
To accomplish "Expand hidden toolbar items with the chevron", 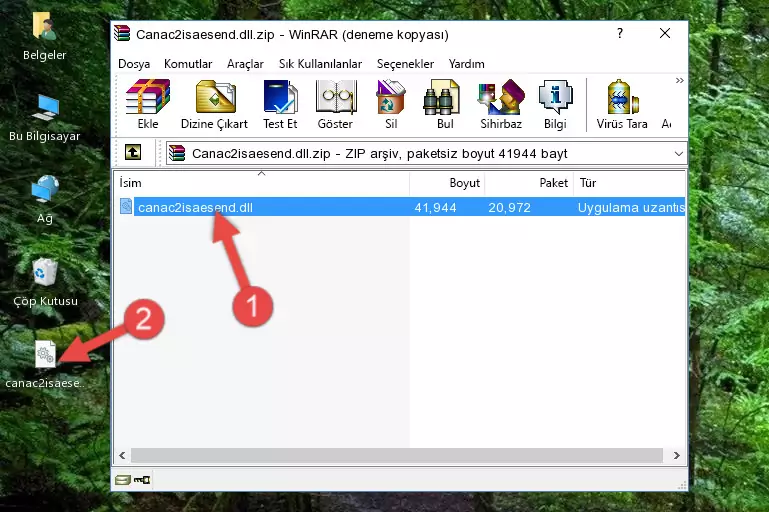I will click(679, 80).
